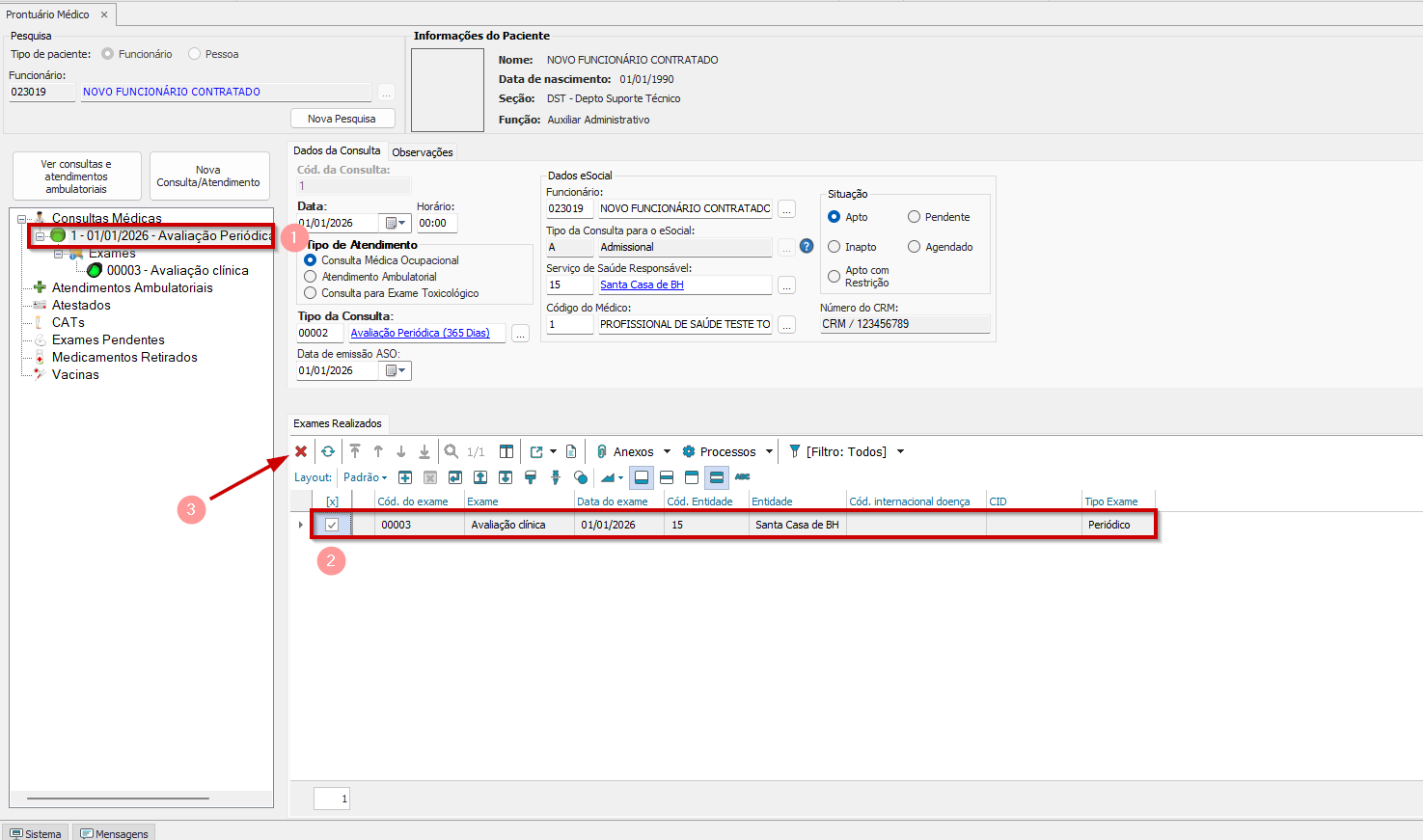Open Data de emissão ASO date dropdown
Screen dimensions: 1423x840
click(396, 370)
